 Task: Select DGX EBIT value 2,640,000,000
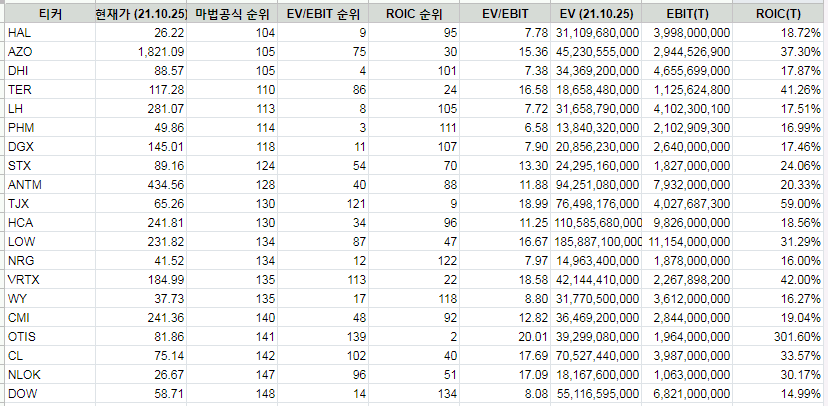coord(687,147)
